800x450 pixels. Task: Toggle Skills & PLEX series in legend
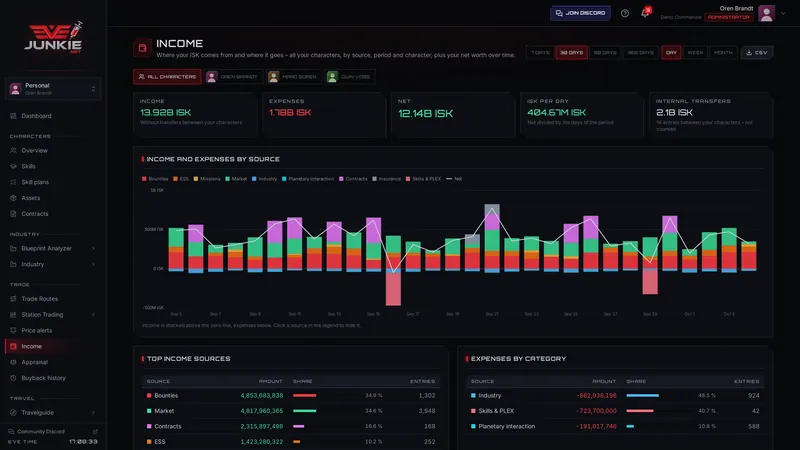(x=423, y=179)
